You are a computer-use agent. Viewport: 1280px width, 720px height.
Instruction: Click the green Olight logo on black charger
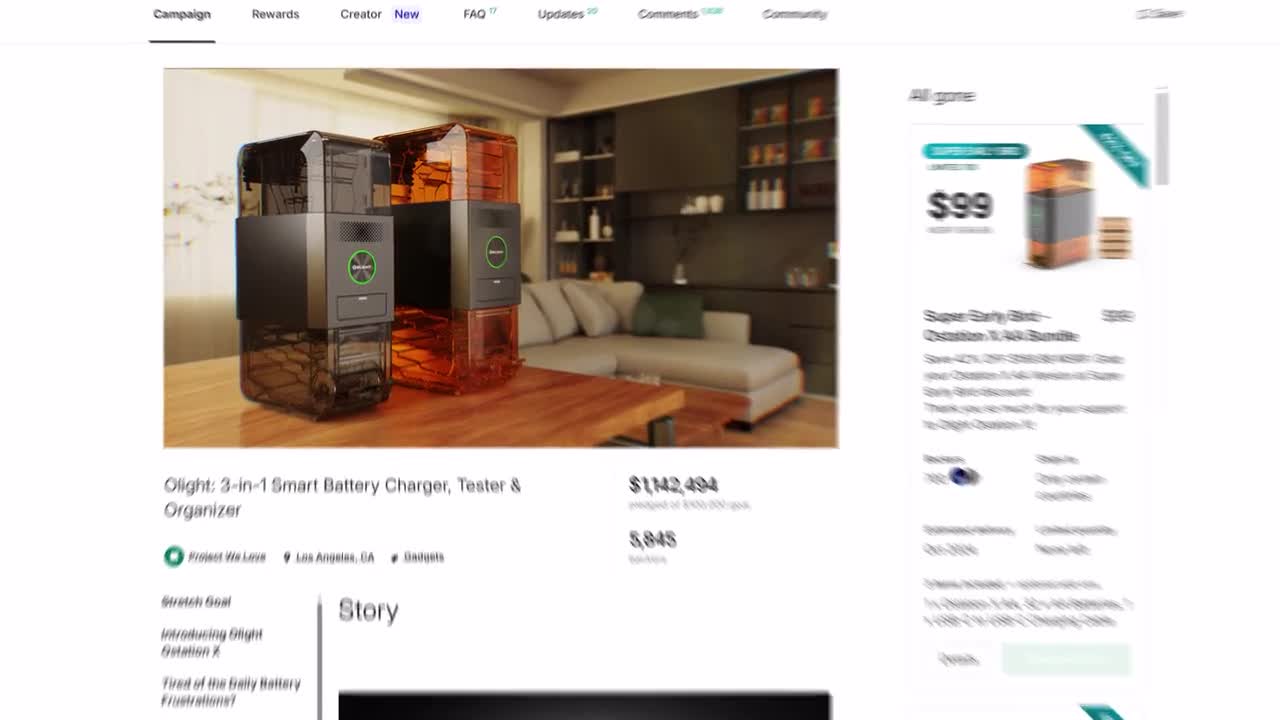(x=362, y=267)
